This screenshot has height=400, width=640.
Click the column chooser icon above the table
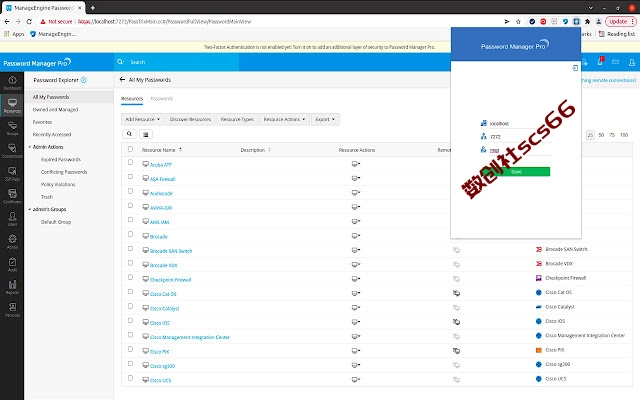146,134
